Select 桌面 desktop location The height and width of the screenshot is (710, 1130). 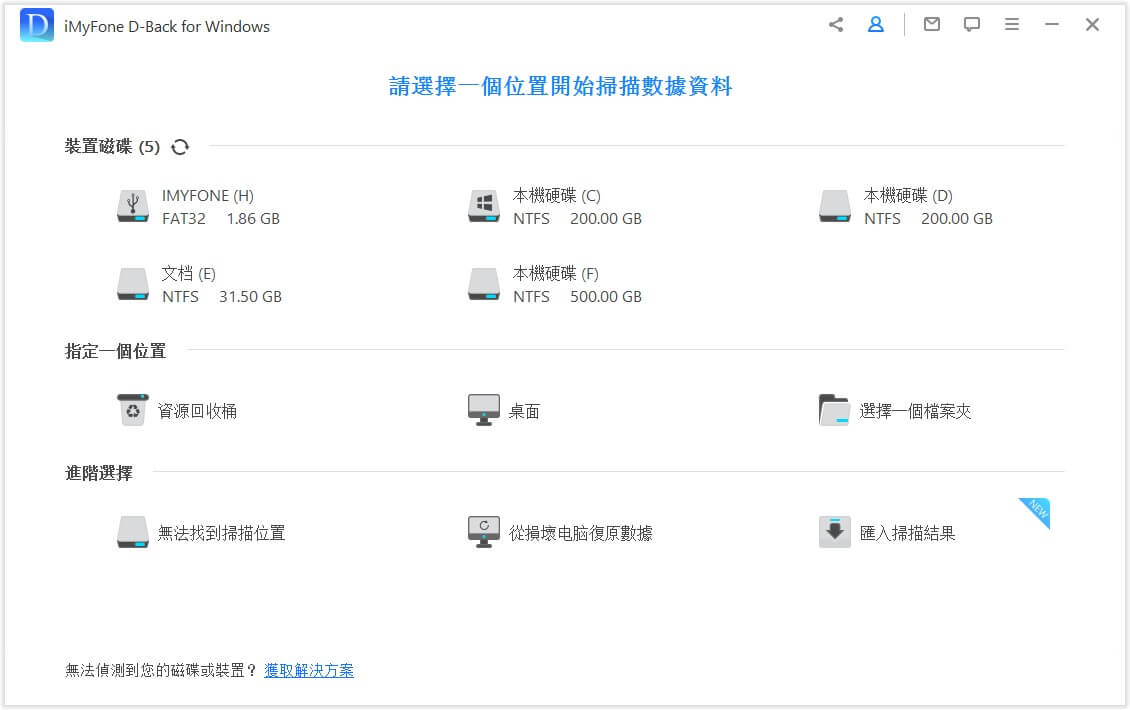tap(505, 411)
